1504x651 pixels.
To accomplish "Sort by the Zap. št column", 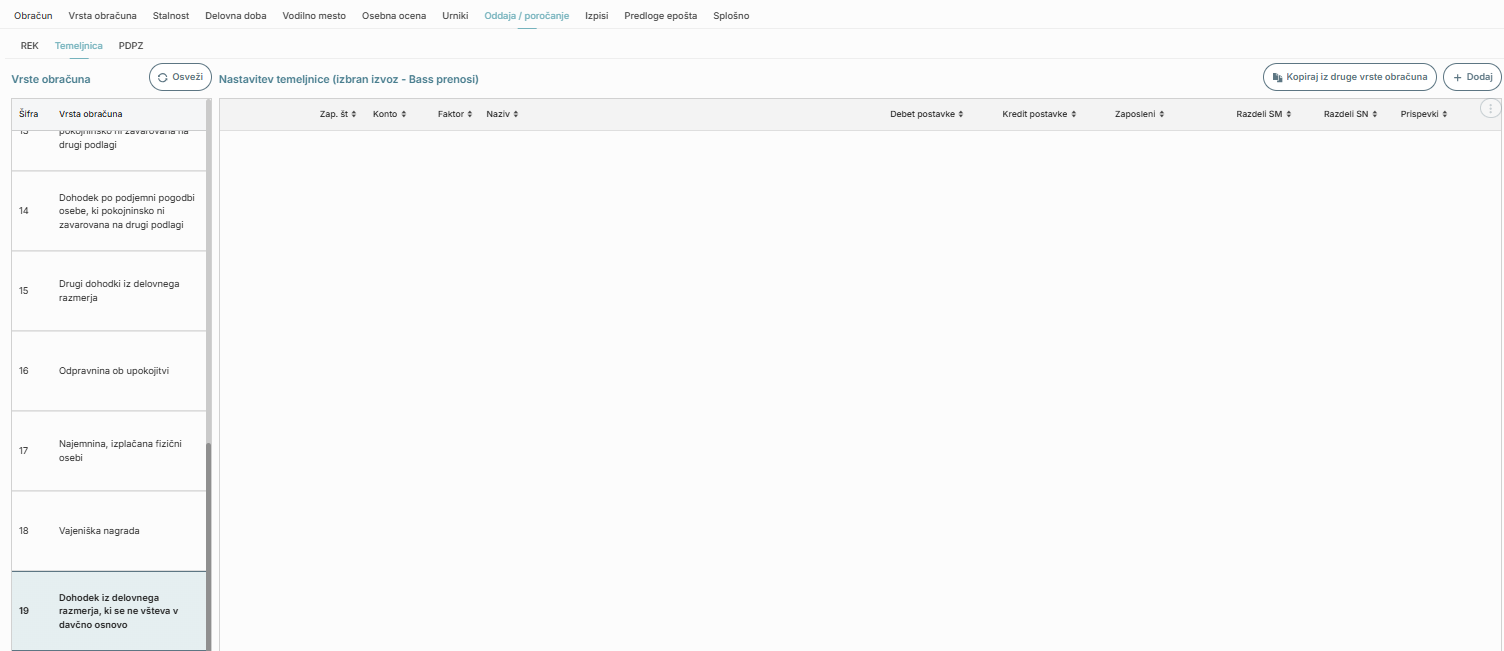I will click(338, 115).
